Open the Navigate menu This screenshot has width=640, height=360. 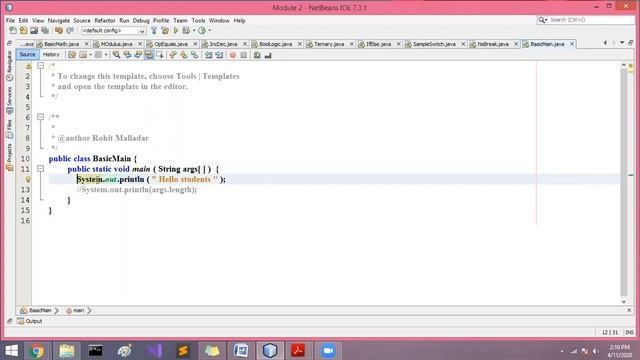coord(59,20)
